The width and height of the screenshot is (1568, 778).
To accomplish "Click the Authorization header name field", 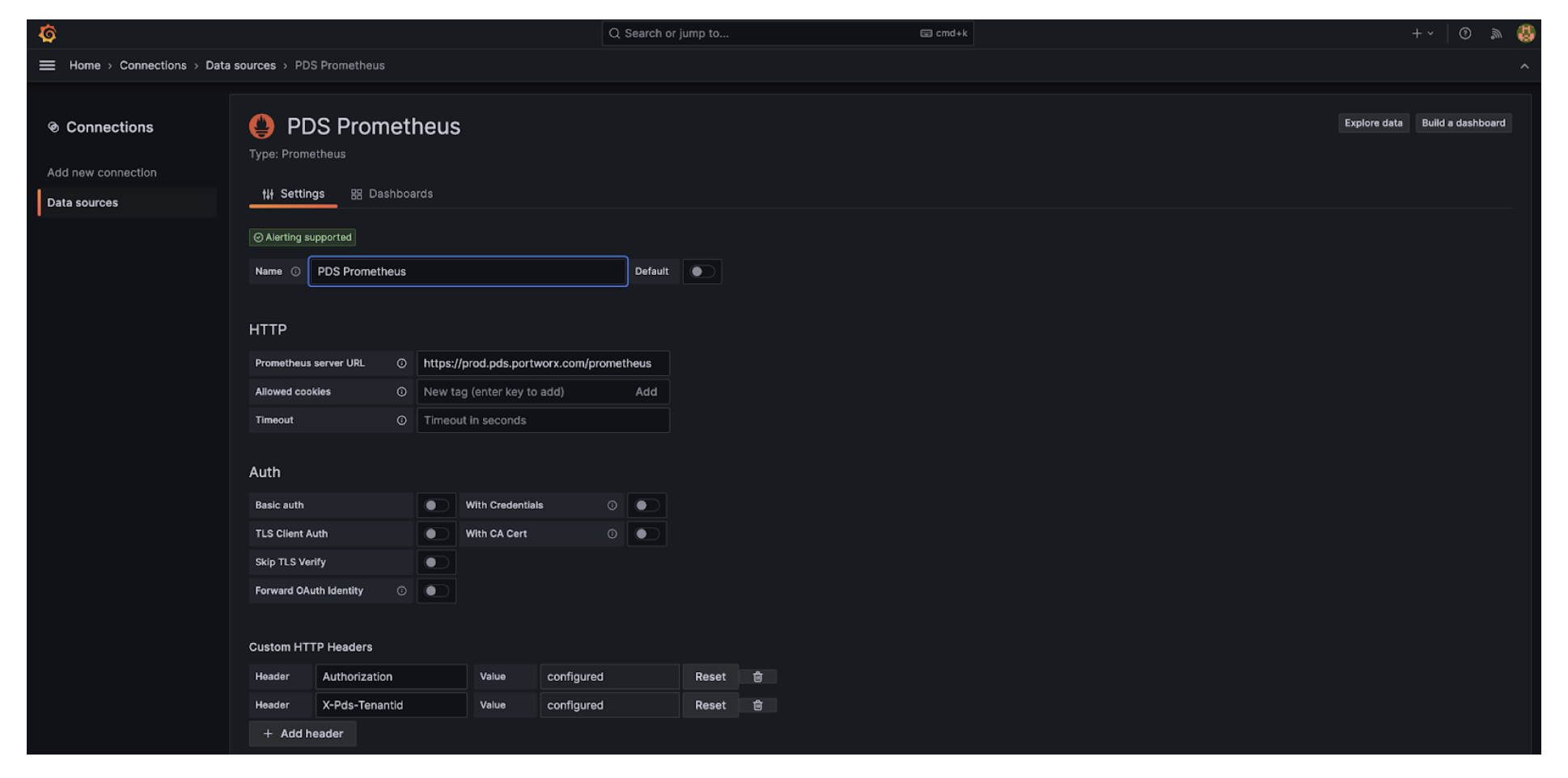I will 391,677.
